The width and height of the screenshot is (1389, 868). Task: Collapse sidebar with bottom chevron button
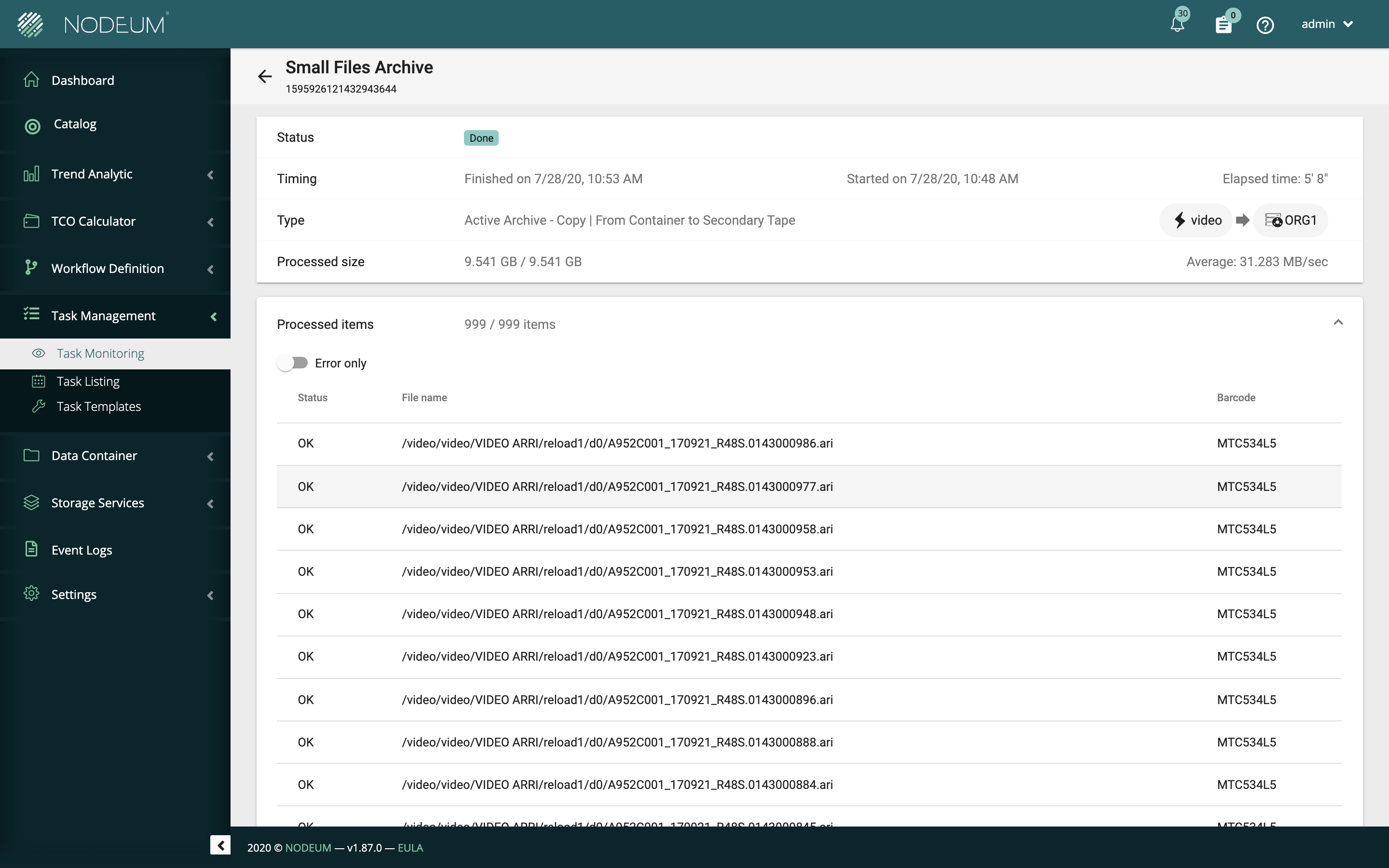pos(220,845)
